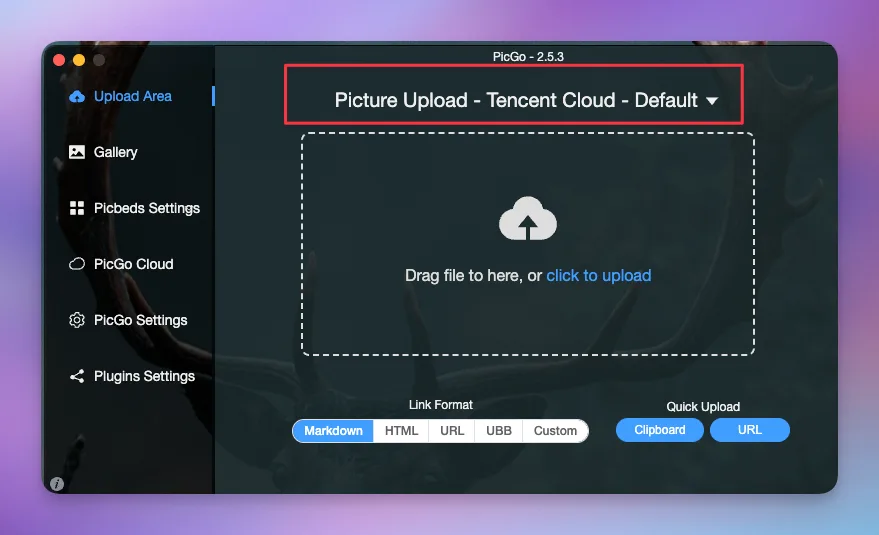This screenshot has width=879, height=535.
Task: Upload from Clipboard button
Action: (660, 430)
